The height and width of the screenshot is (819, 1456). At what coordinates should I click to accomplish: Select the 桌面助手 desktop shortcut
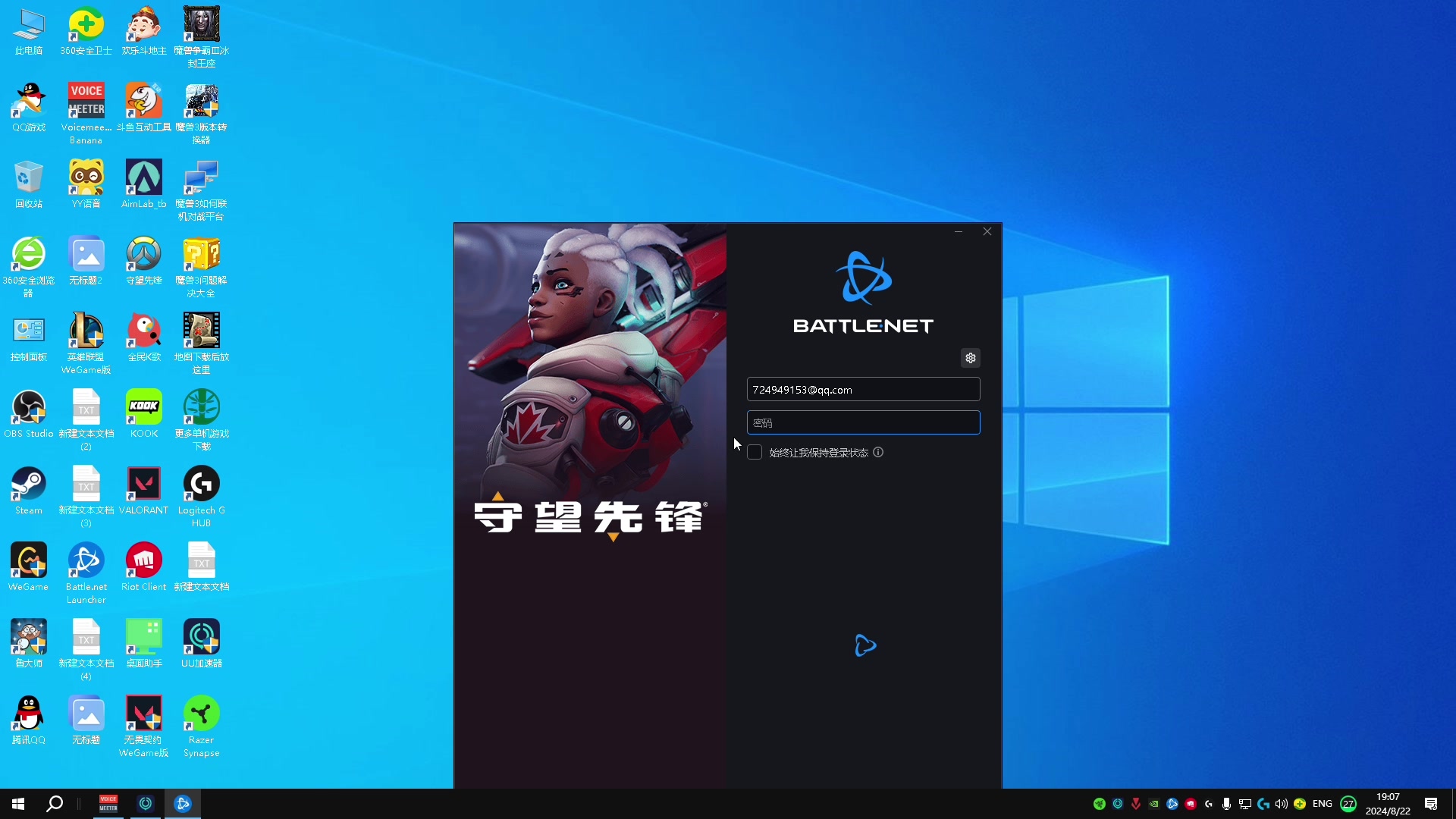tap(144, 645)
